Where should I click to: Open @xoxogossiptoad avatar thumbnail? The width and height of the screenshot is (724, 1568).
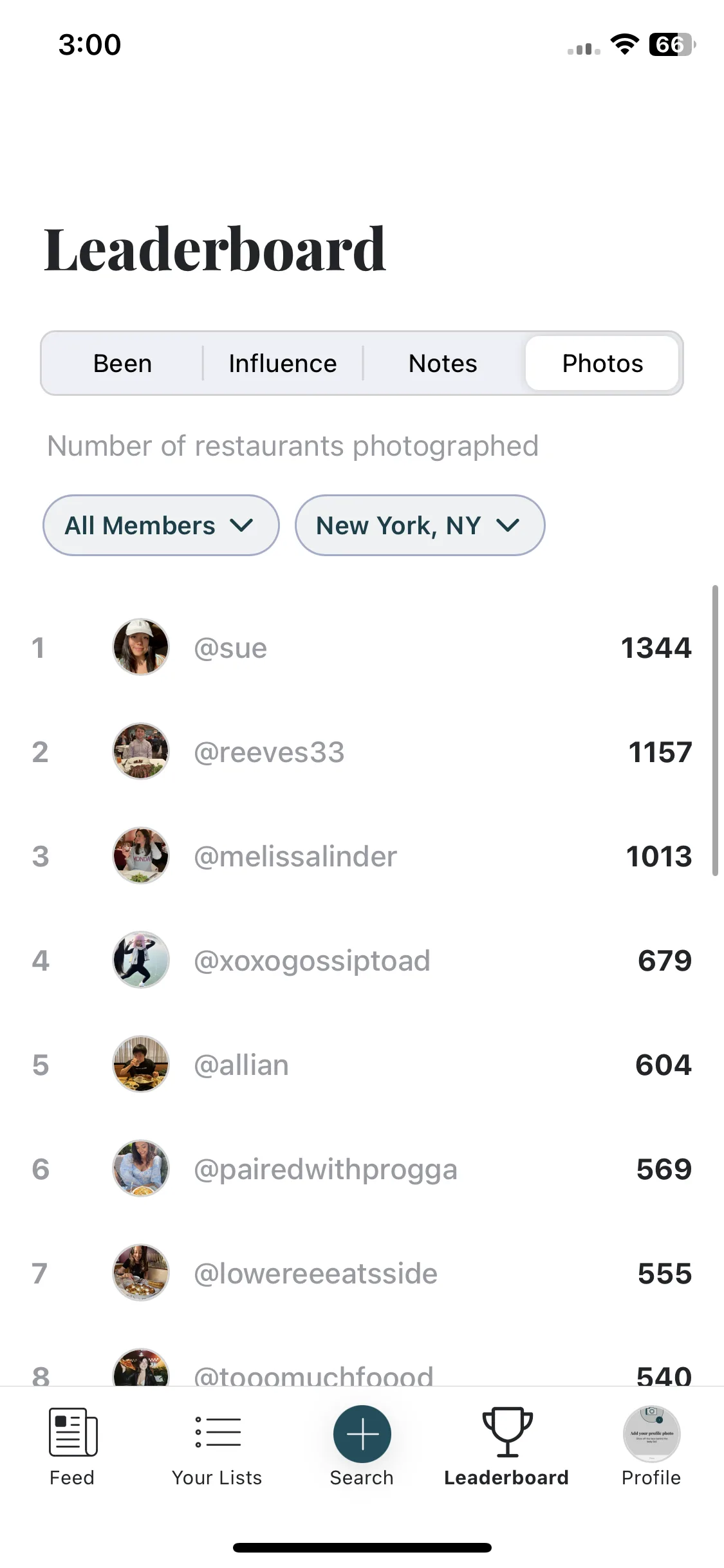141,960
